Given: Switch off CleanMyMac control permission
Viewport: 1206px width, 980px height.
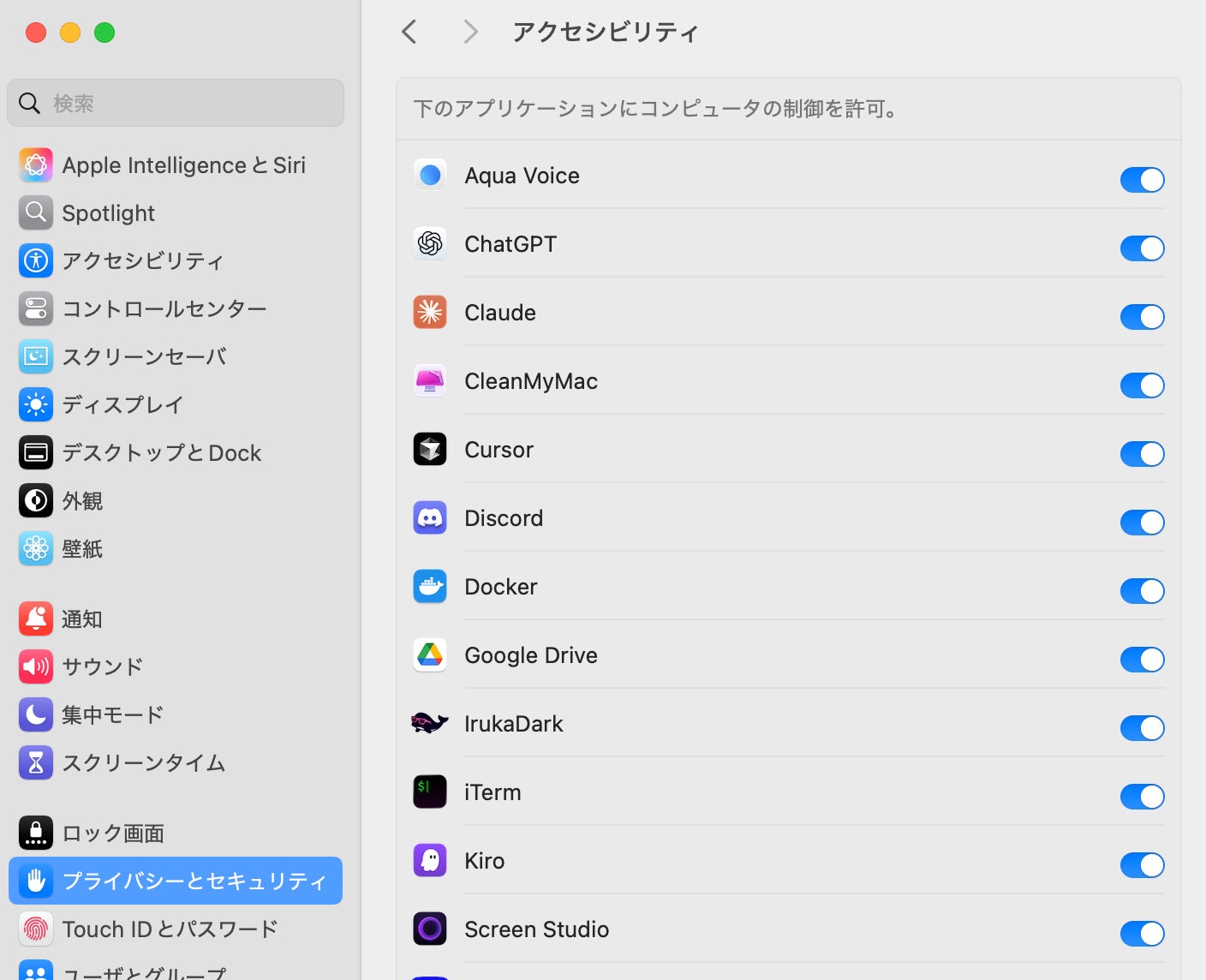Looking at the screenshot, I should [x=1143, y=385].
